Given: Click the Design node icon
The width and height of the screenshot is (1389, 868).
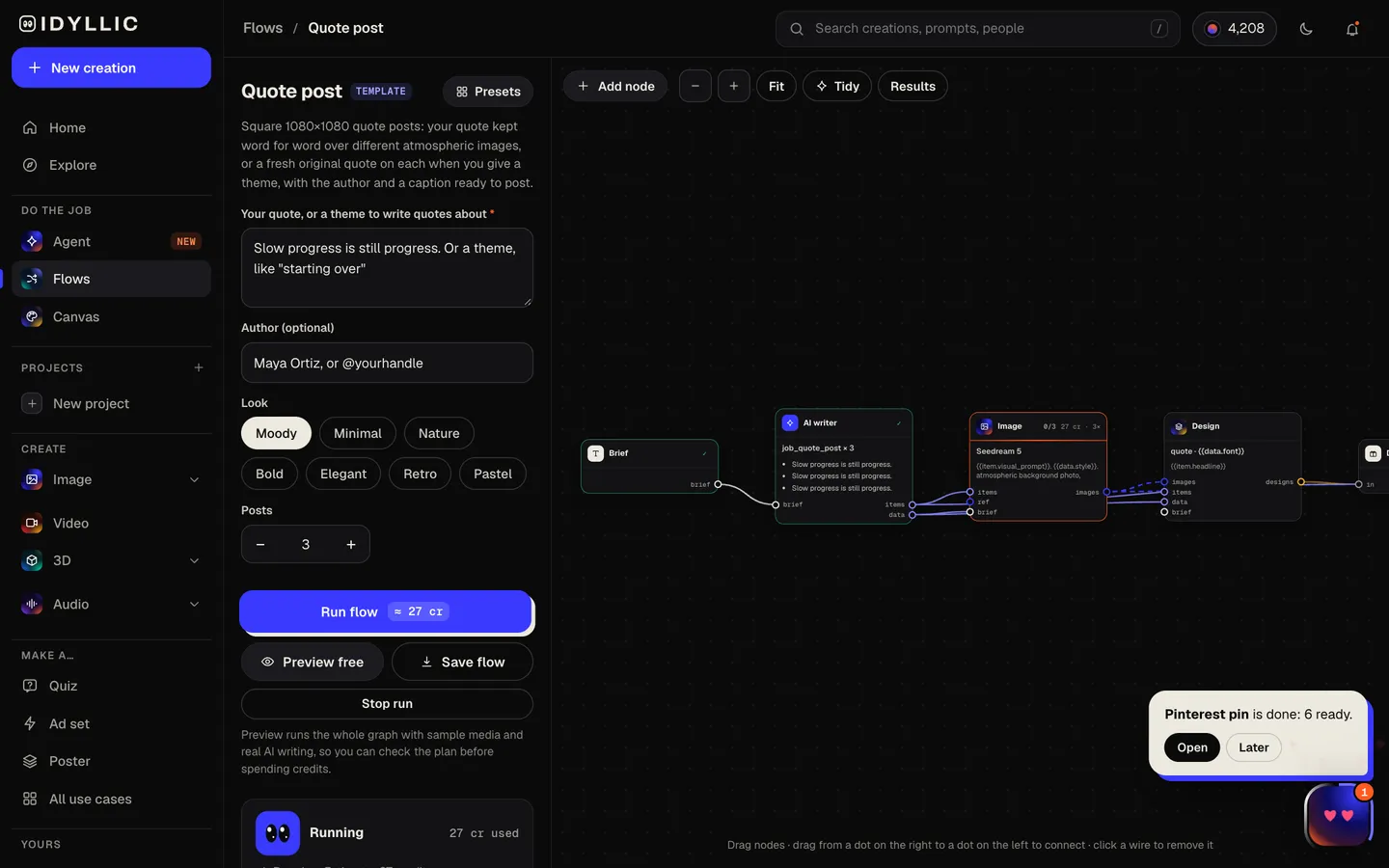Looking at the screenshot, I should (1179, 426).
